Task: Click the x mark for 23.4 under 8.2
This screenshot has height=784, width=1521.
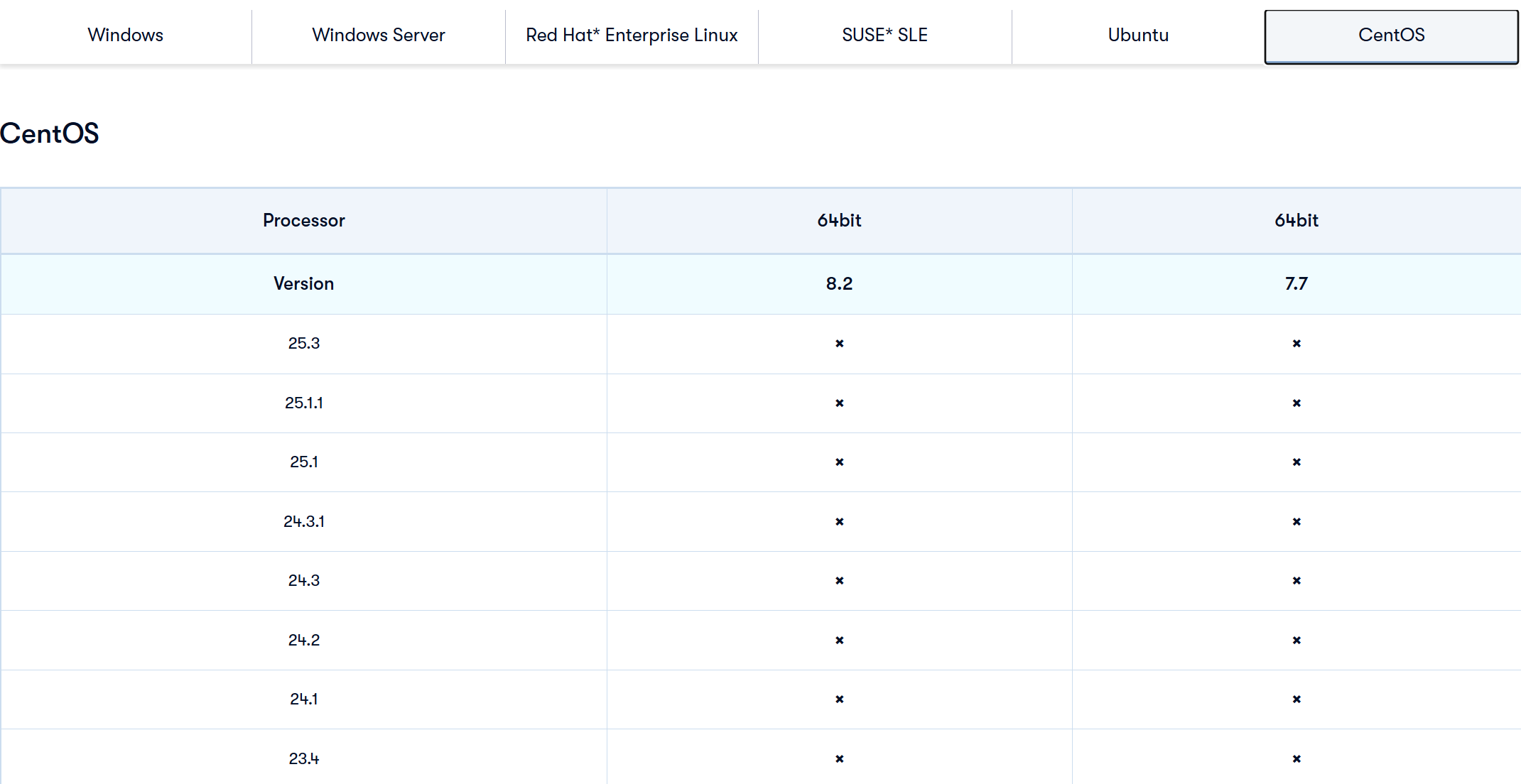Action: point(839,759)
